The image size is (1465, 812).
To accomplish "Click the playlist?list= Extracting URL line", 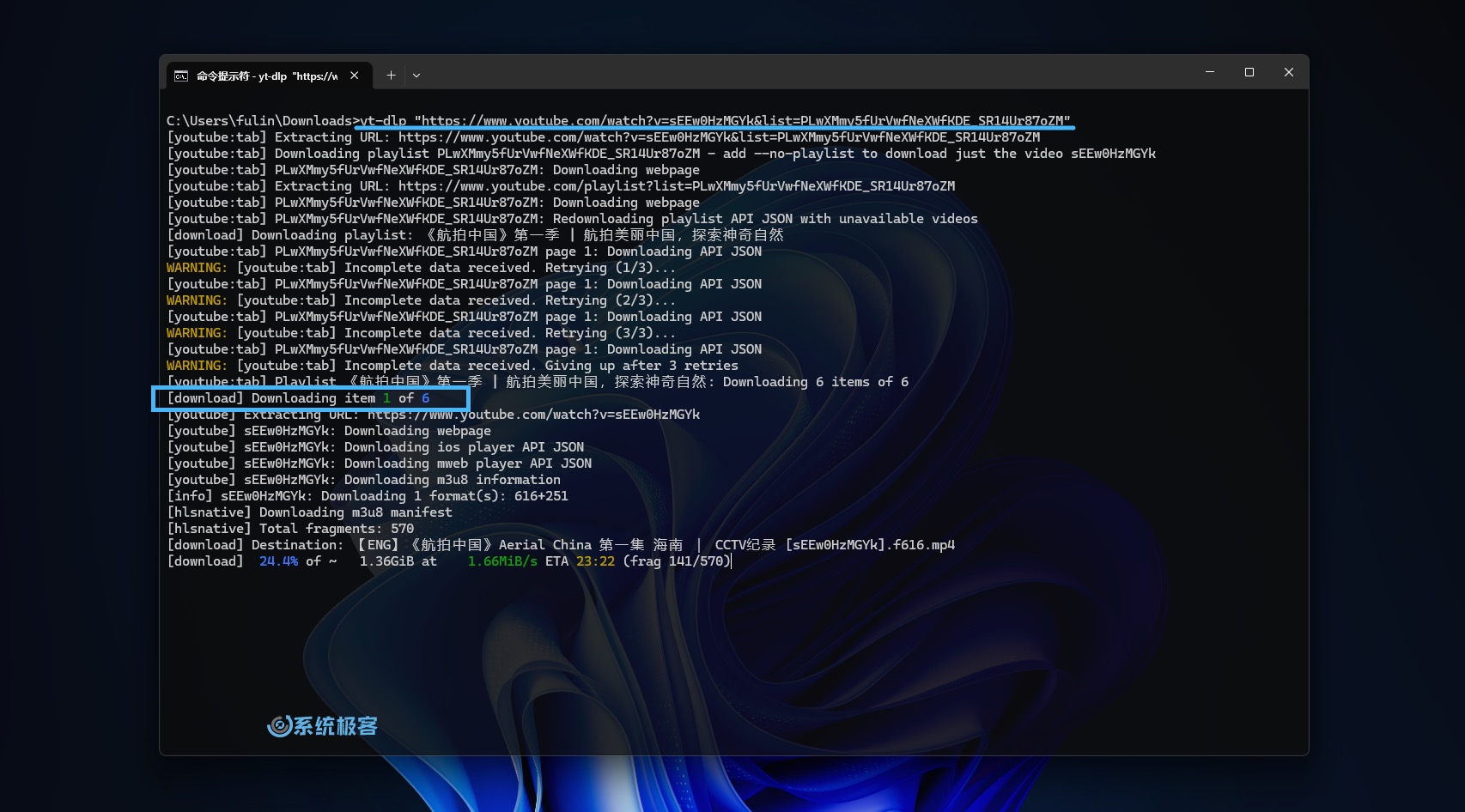I will [561, 186].
